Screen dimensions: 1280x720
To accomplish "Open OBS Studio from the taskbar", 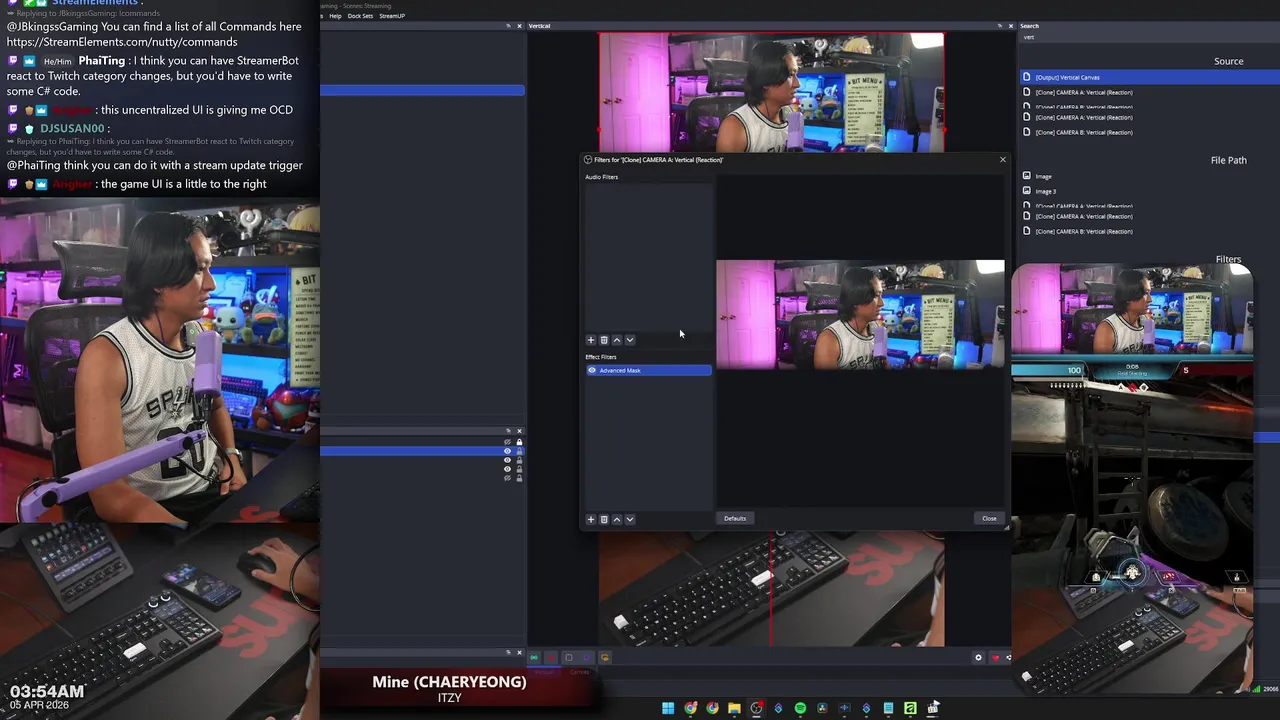I will [756, 708].
